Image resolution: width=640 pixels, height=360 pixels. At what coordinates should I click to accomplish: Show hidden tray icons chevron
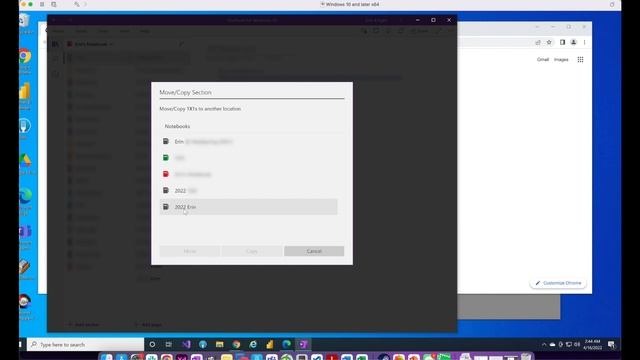(x=544, y=344)
